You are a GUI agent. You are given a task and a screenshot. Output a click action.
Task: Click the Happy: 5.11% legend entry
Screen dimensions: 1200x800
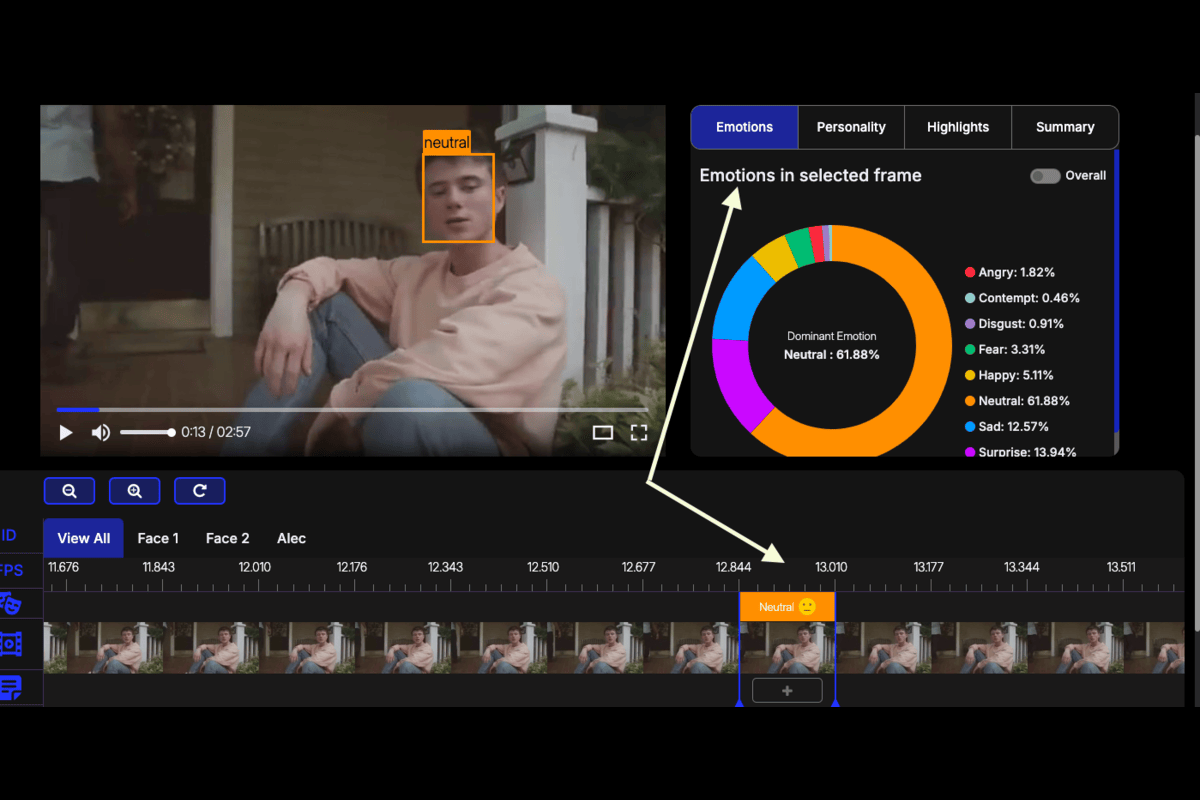[x=1009, y=375]
